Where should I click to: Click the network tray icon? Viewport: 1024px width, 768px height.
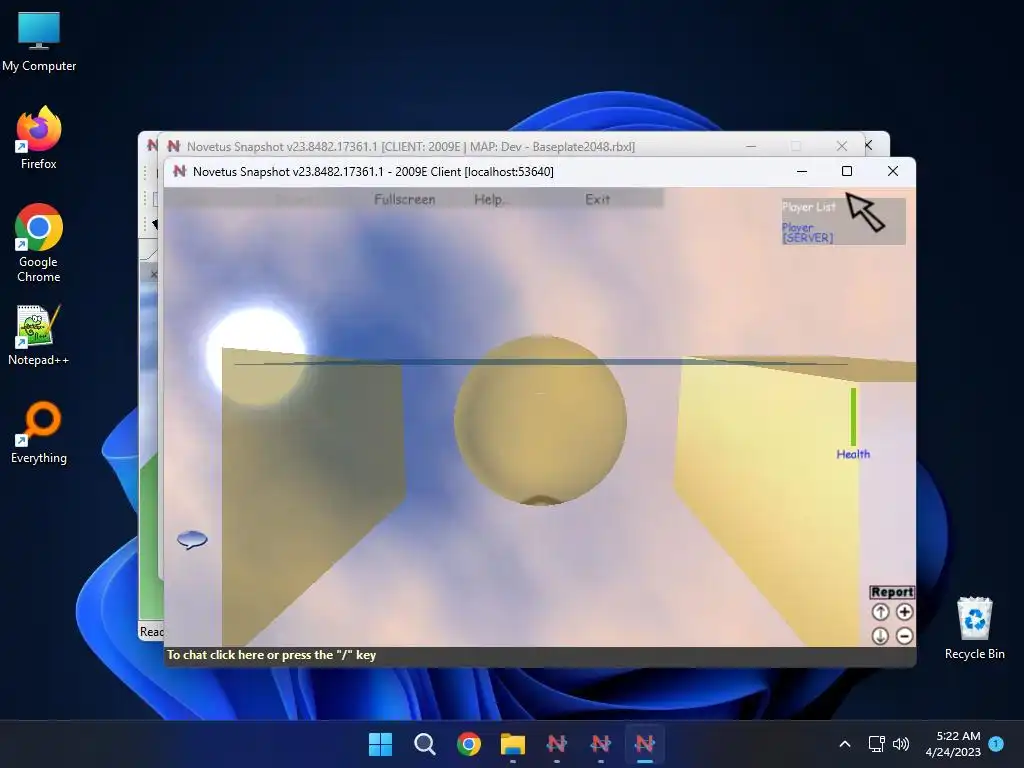point(876,744)
